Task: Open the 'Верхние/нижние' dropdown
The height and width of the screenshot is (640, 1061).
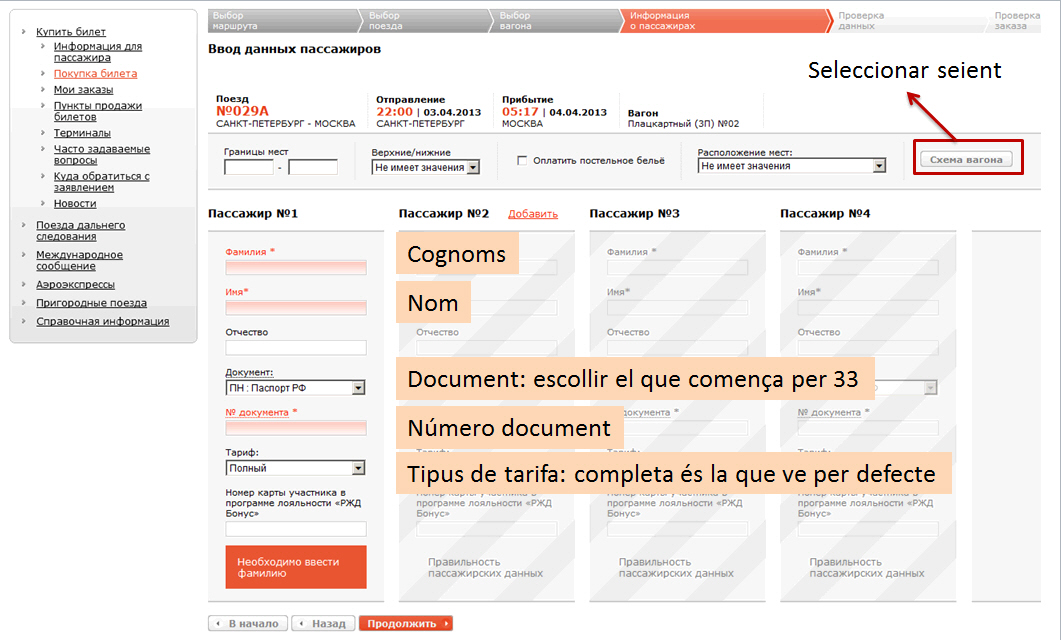Action: 425,168
